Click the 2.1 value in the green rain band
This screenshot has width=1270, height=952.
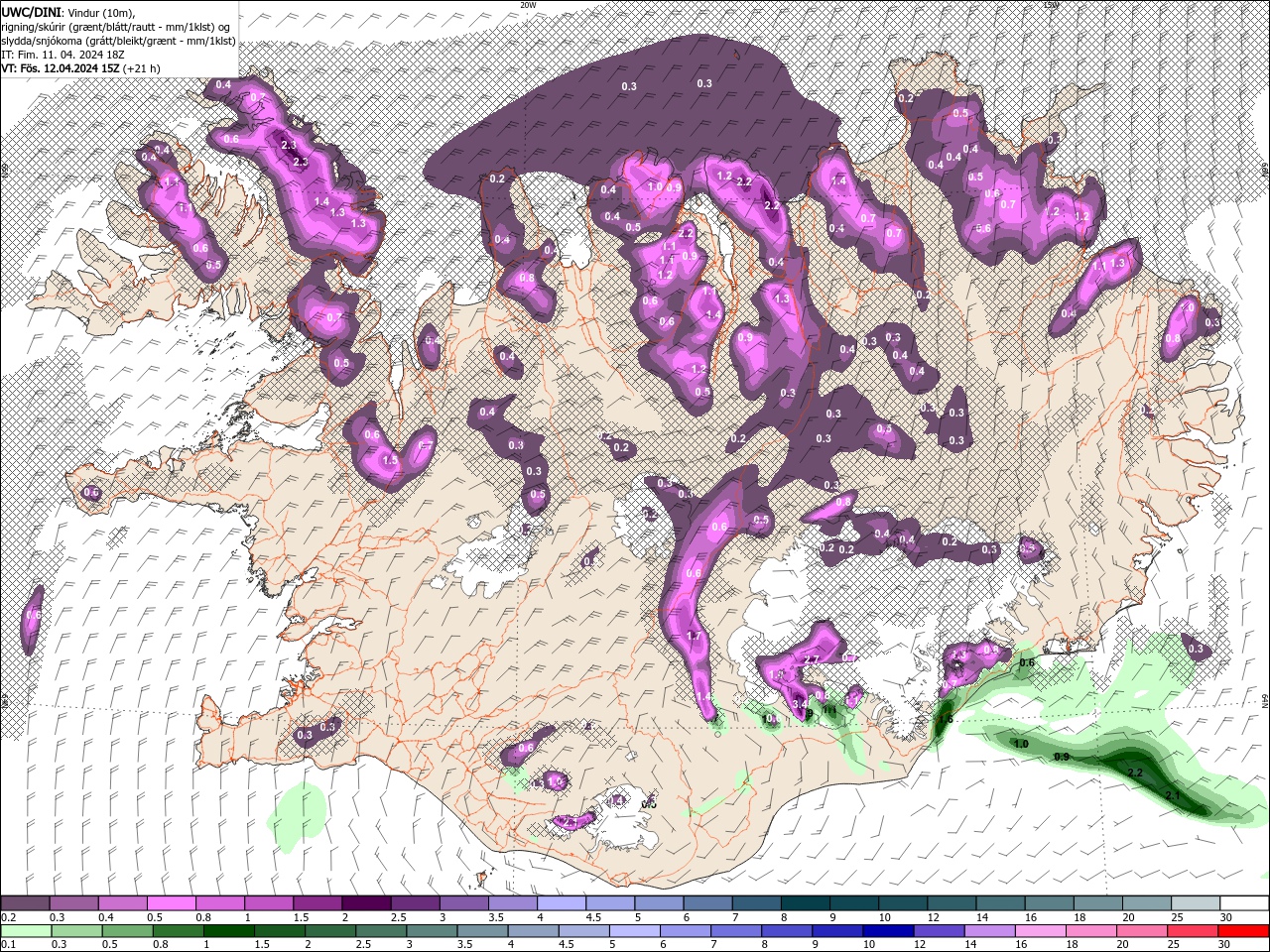[x=1172, y=795]
